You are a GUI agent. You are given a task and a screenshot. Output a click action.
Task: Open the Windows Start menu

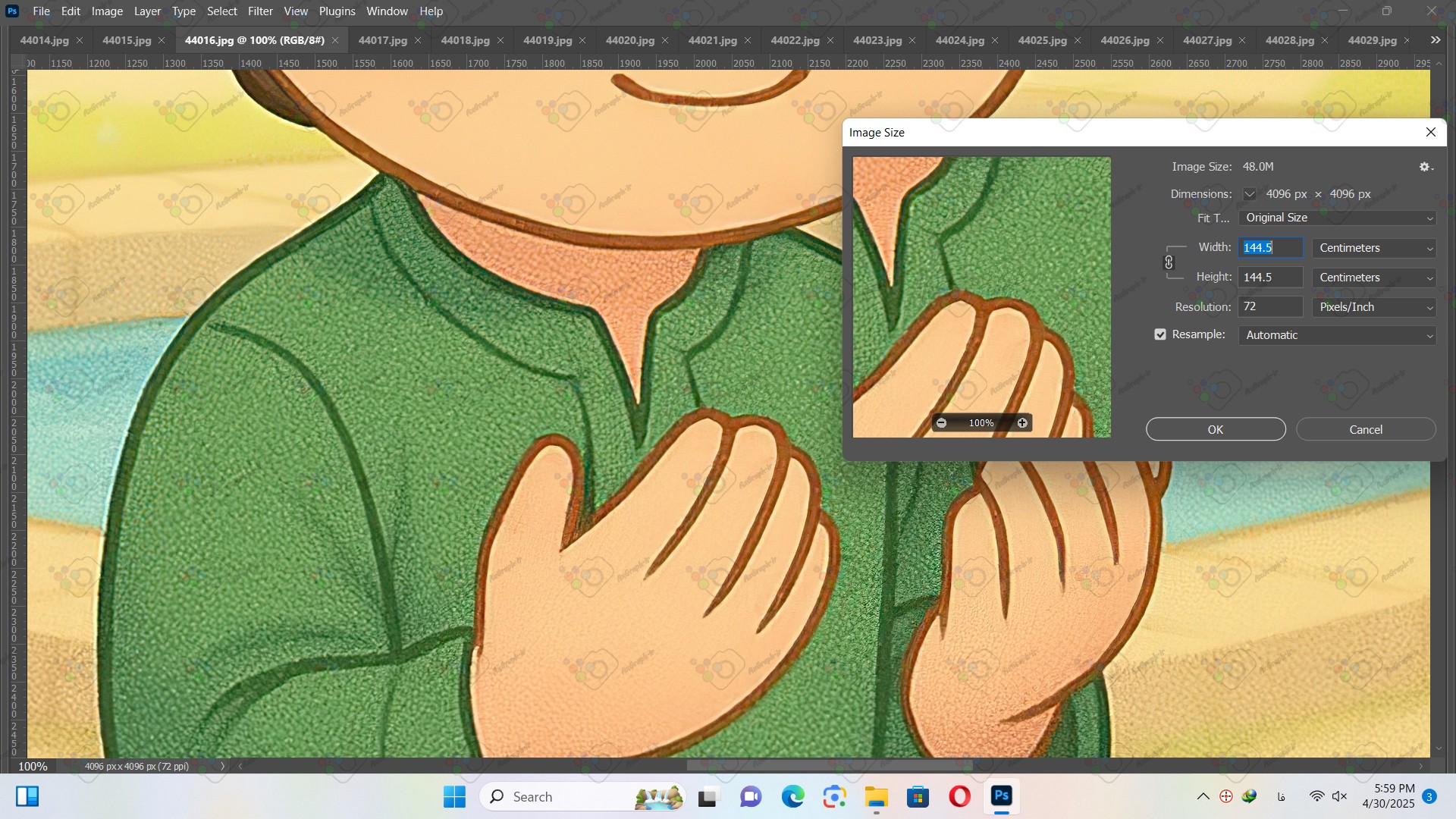click(x=454, y=797)
